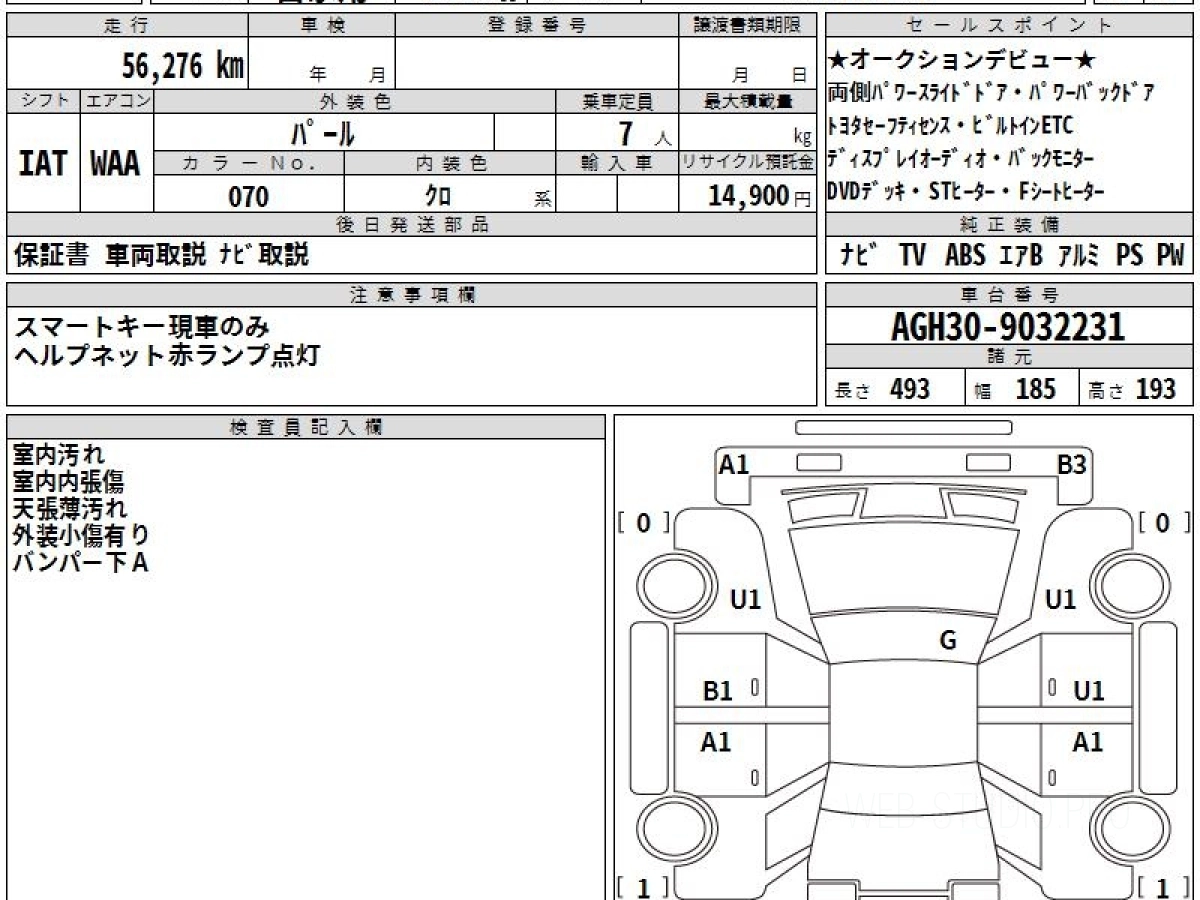Click the 検査員記入欄 header
This screenshot has height=900, width=1200.
(x=306, y=427)
